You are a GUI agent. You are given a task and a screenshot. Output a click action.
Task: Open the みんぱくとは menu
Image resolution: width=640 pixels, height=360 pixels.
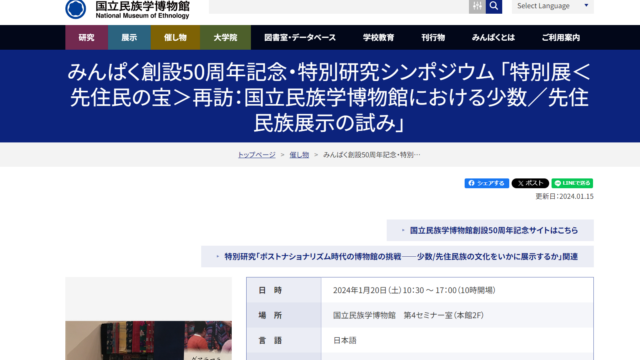coord(493,38)
